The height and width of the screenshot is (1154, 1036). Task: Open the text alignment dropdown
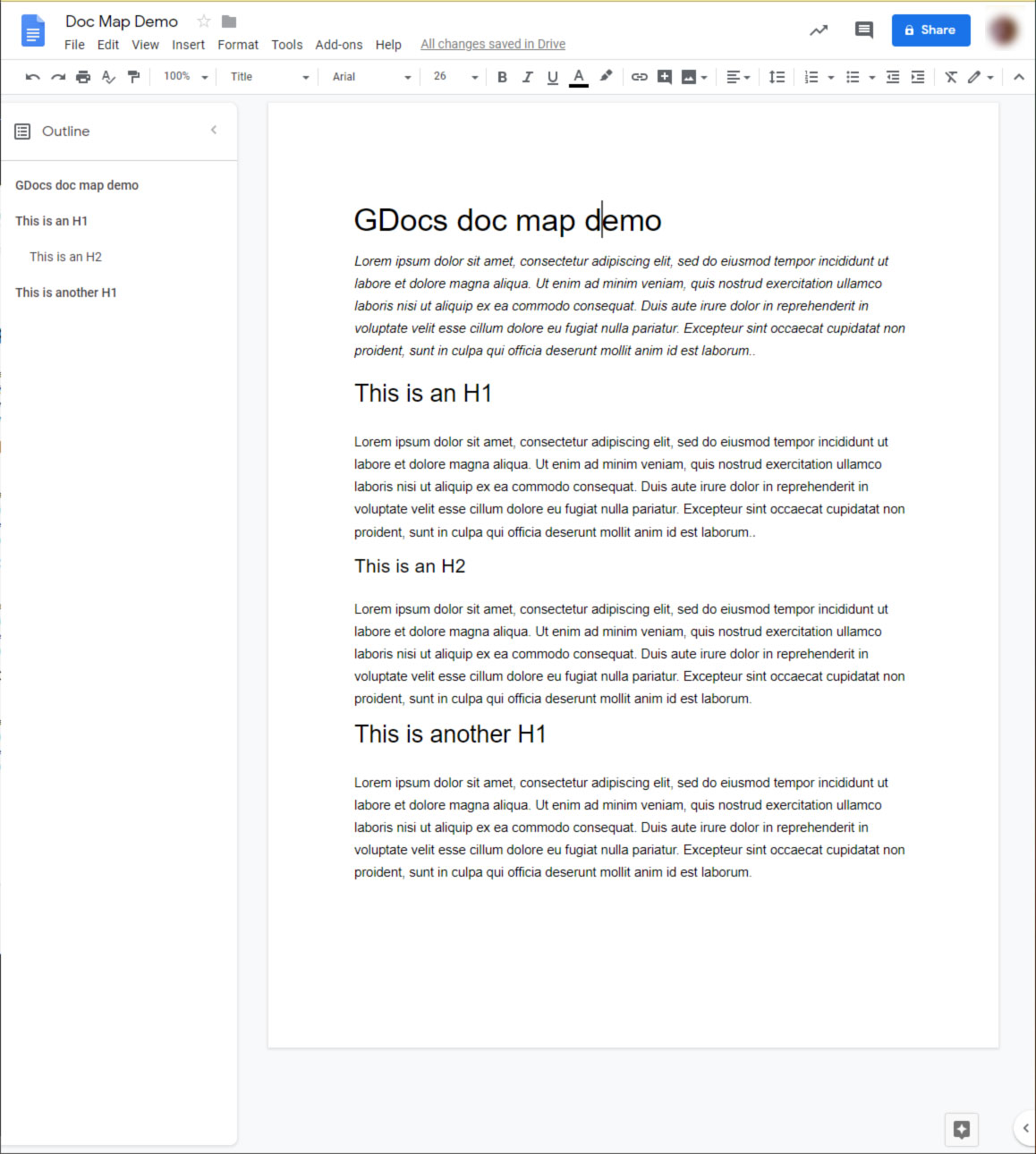tap(738, 77)
